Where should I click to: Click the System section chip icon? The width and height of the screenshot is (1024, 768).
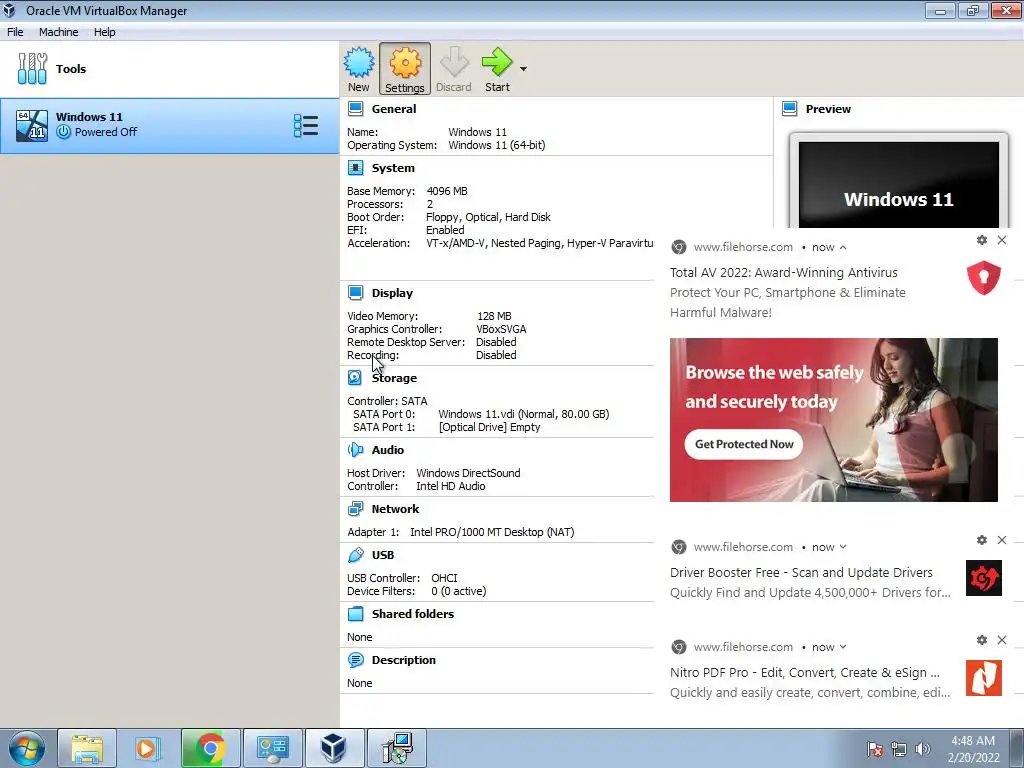tap(355, 168)
